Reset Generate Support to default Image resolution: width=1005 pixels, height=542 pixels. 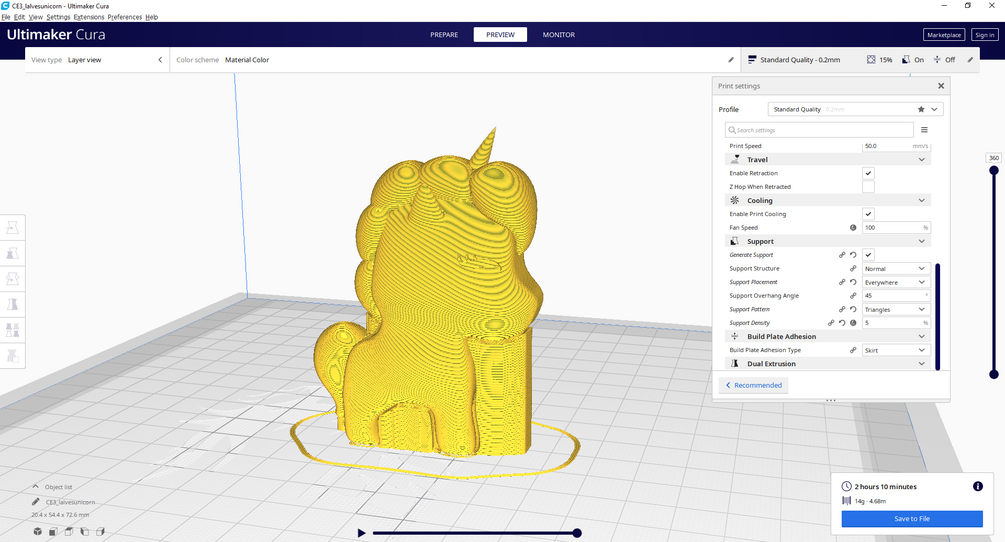tap(853, 255)
